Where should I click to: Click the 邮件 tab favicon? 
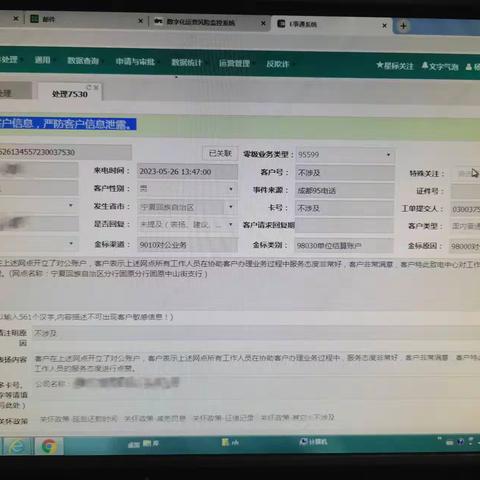pos(34,19)
